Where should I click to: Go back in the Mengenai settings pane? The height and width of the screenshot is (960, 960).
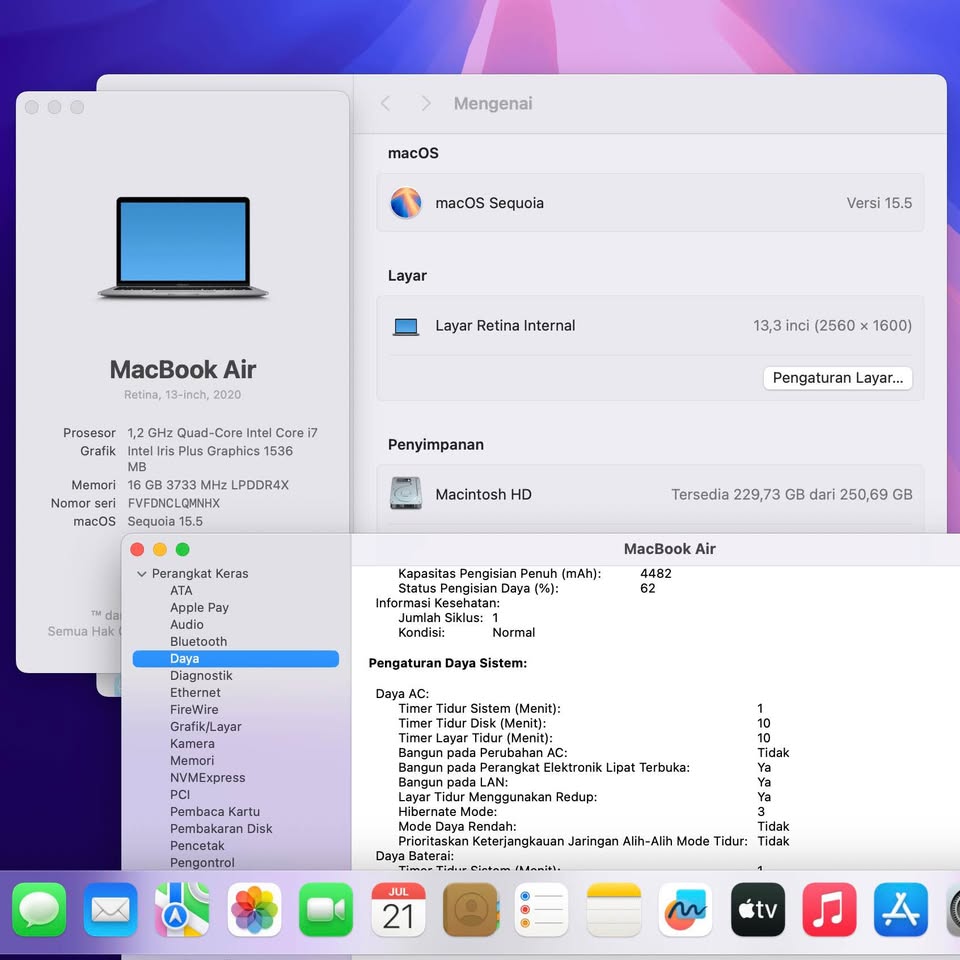[385, 103]
